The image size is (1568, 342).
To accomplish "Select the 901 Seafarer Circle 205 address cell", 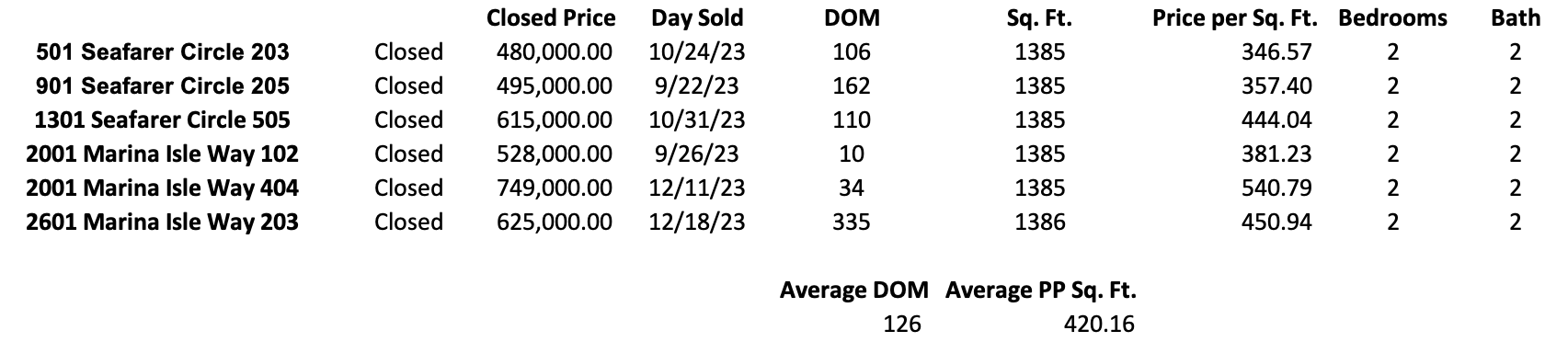I will pyautogui.click(x=163, y=86).
